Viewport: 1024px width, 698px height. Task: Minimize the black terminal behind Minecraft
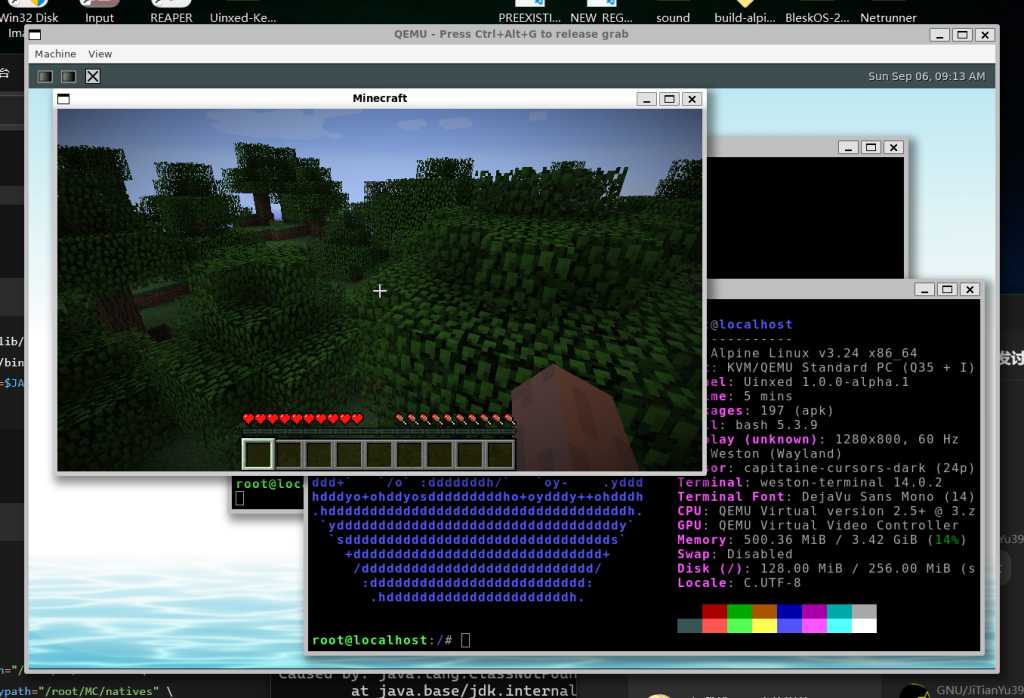coord(848,148)
